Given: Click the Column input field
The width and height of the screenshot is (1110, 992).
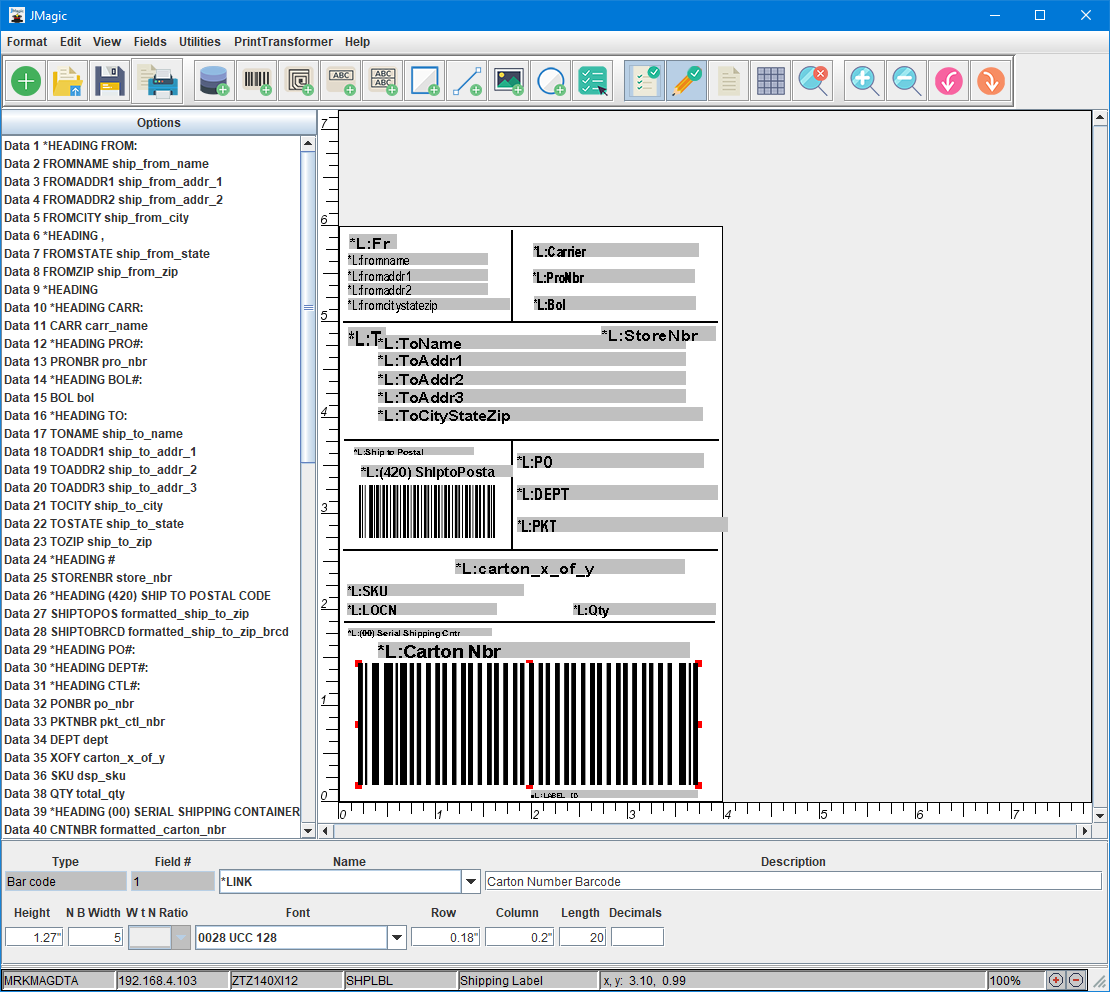Looking at the screenshot, I should tap(520, 937).
